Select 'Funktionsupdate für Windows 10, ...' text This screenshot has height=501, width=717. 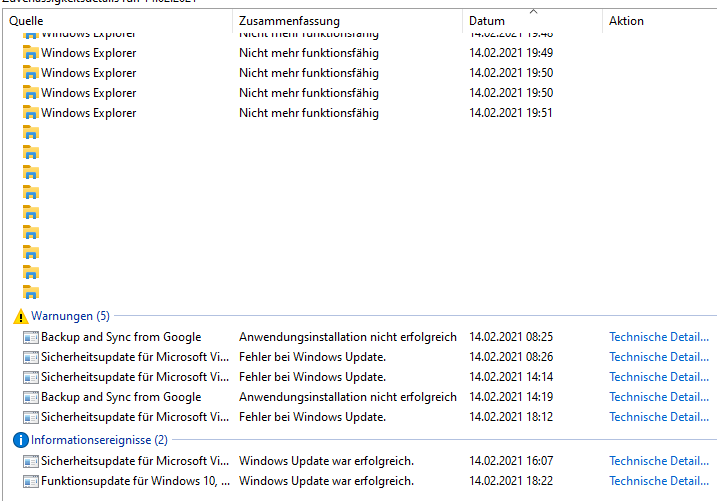[x=136, y=481]
